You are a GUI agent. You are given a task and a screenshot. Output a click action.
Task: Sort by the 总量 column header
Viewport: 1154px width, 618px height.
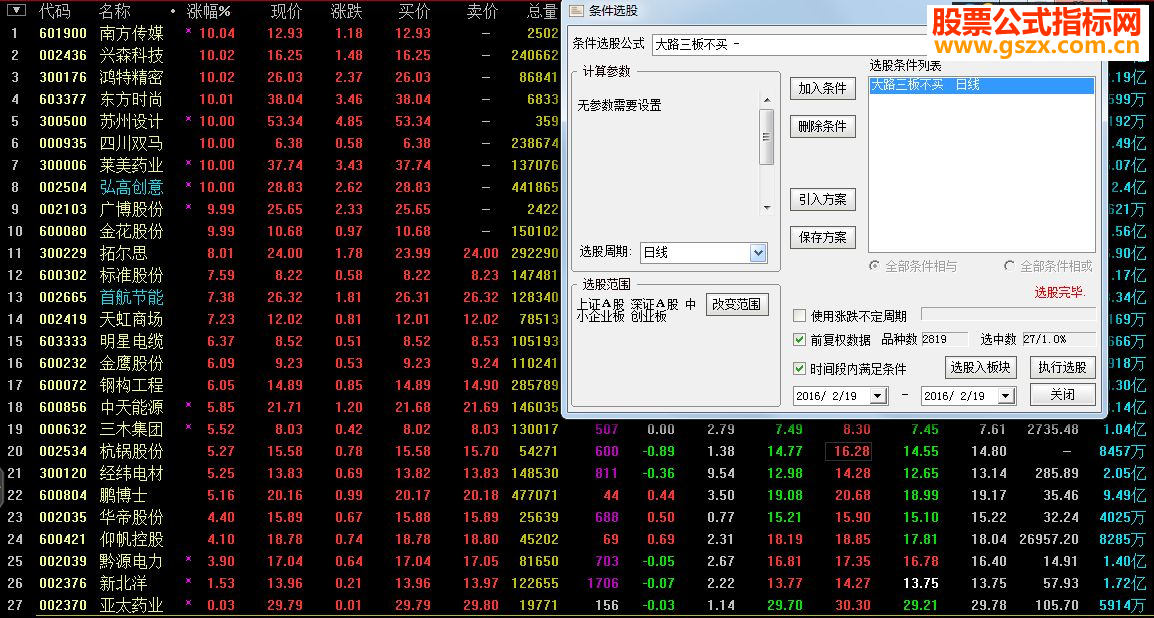(542, 11)
